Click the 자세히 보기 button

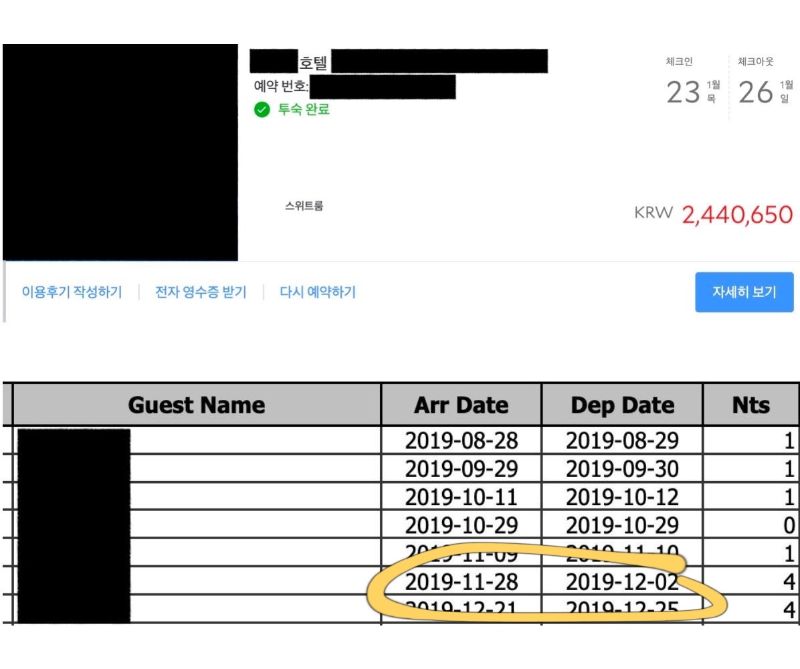[744, 292]
